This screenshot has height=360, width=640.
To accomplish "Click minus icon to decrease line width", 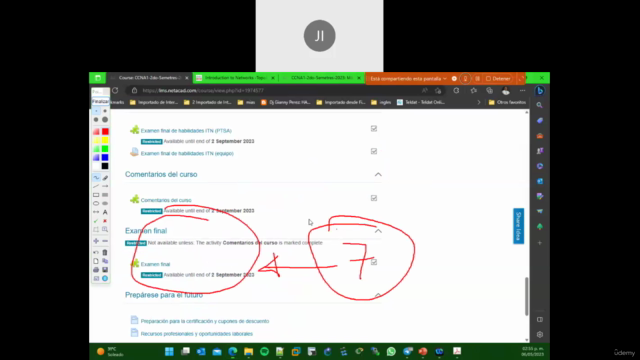I will 105,241.
